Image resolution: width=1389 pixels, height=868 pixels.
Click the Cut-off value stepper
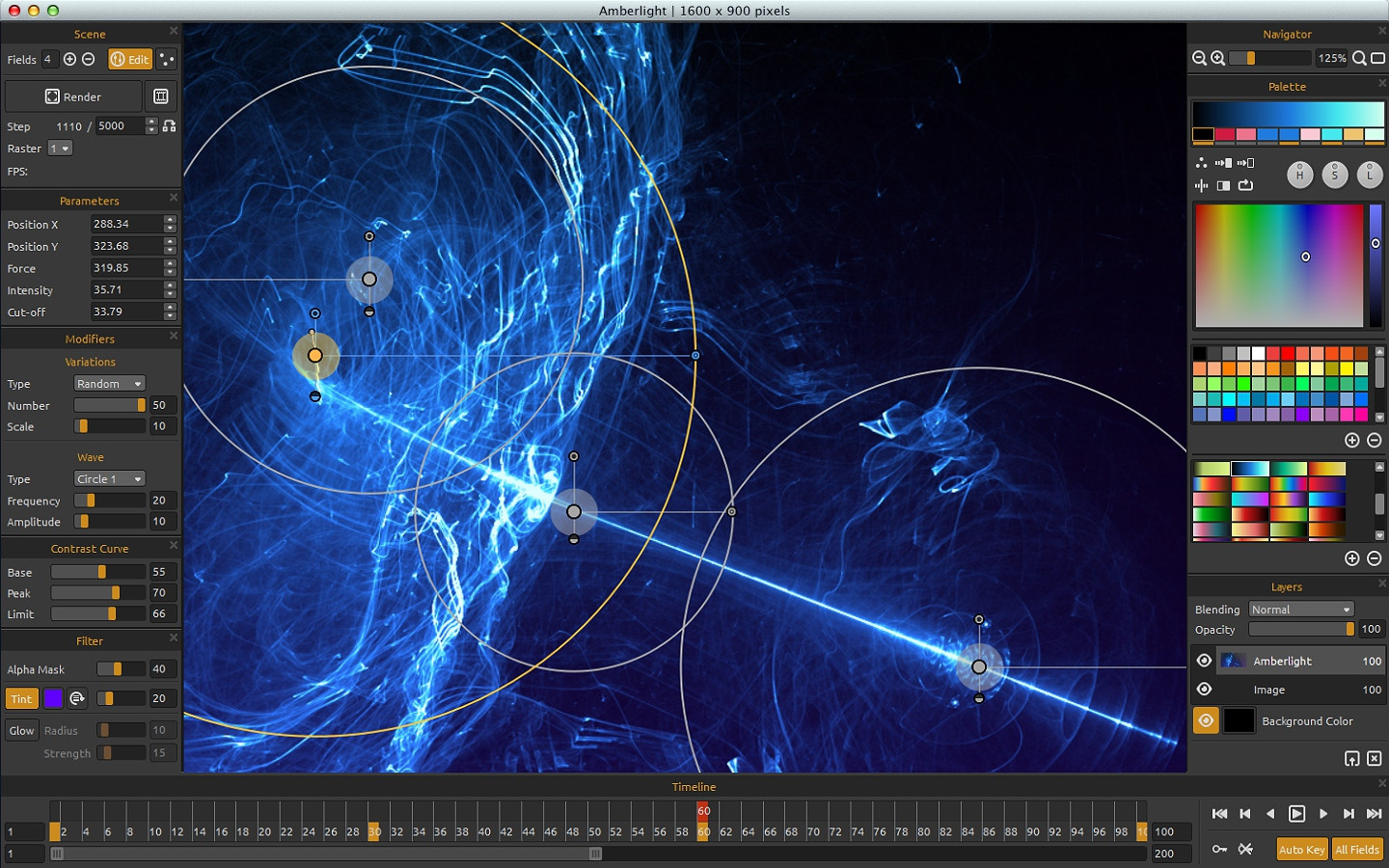point(171,312)
